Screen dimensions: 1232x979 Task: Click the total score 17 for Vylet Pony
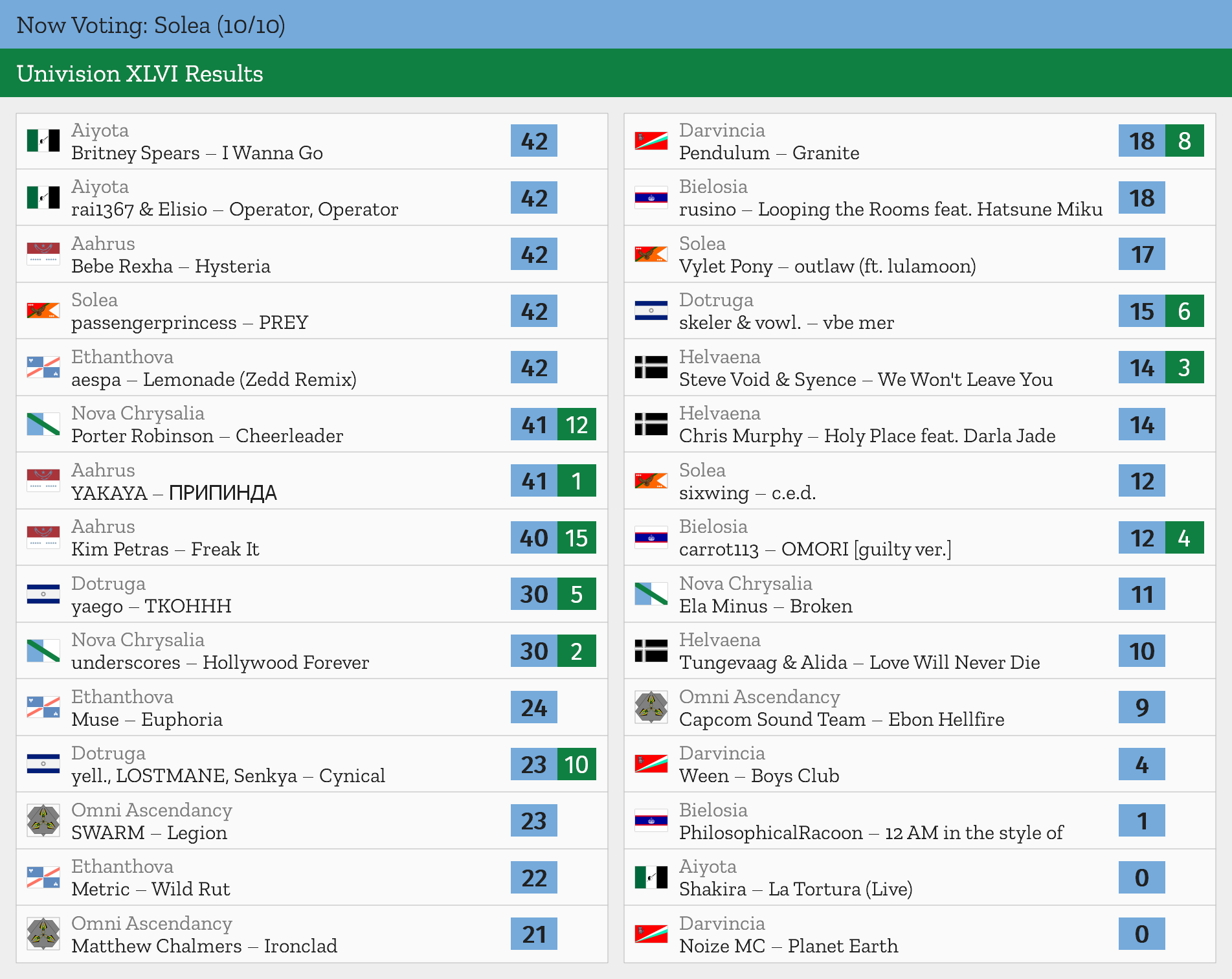point(1142,254)
